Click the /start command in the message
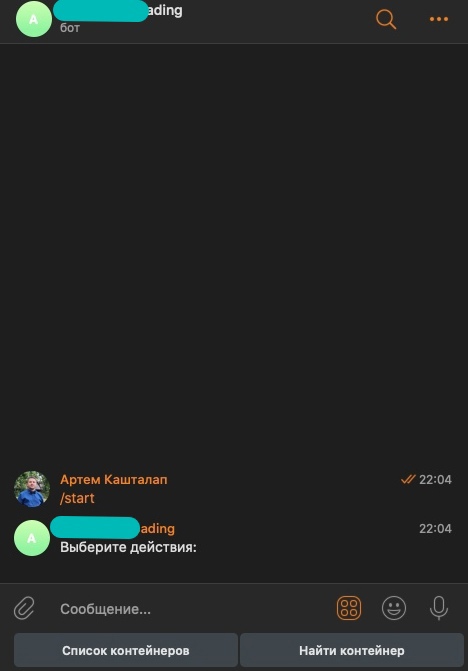Screen dimensions: 468x671 (x=77, y=498)
